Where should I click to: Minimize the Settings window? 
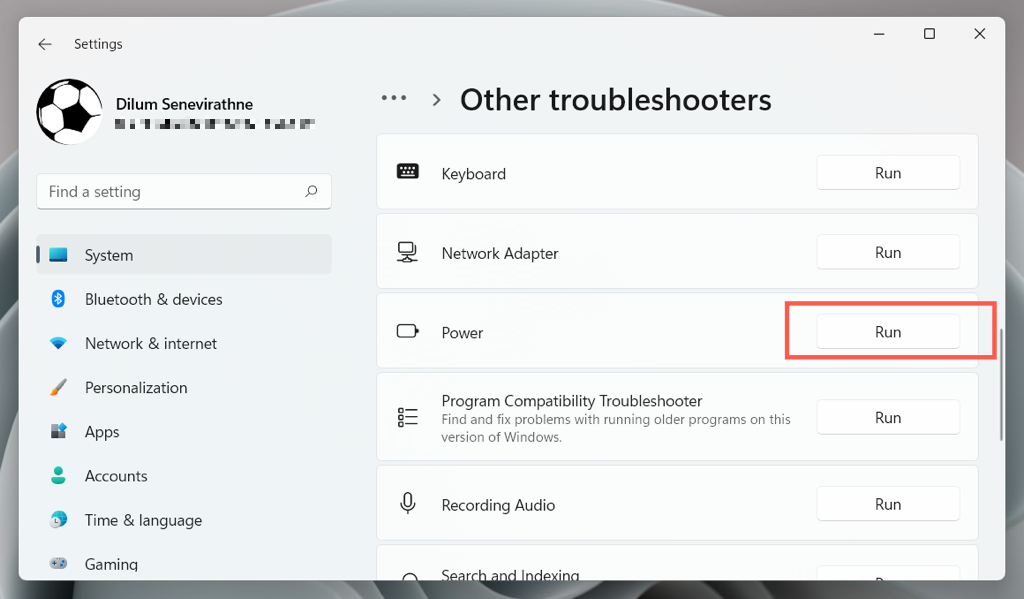pyautogui.click(x=879, y=34)
